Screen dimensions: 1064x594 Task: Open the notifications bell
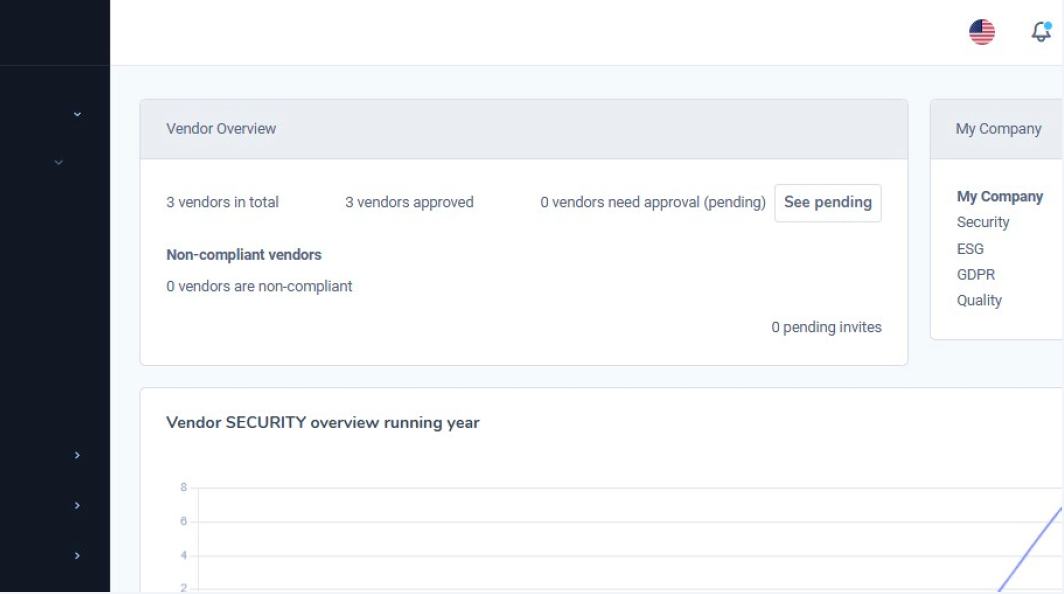pyautogui.click(x=1041, y=32)
